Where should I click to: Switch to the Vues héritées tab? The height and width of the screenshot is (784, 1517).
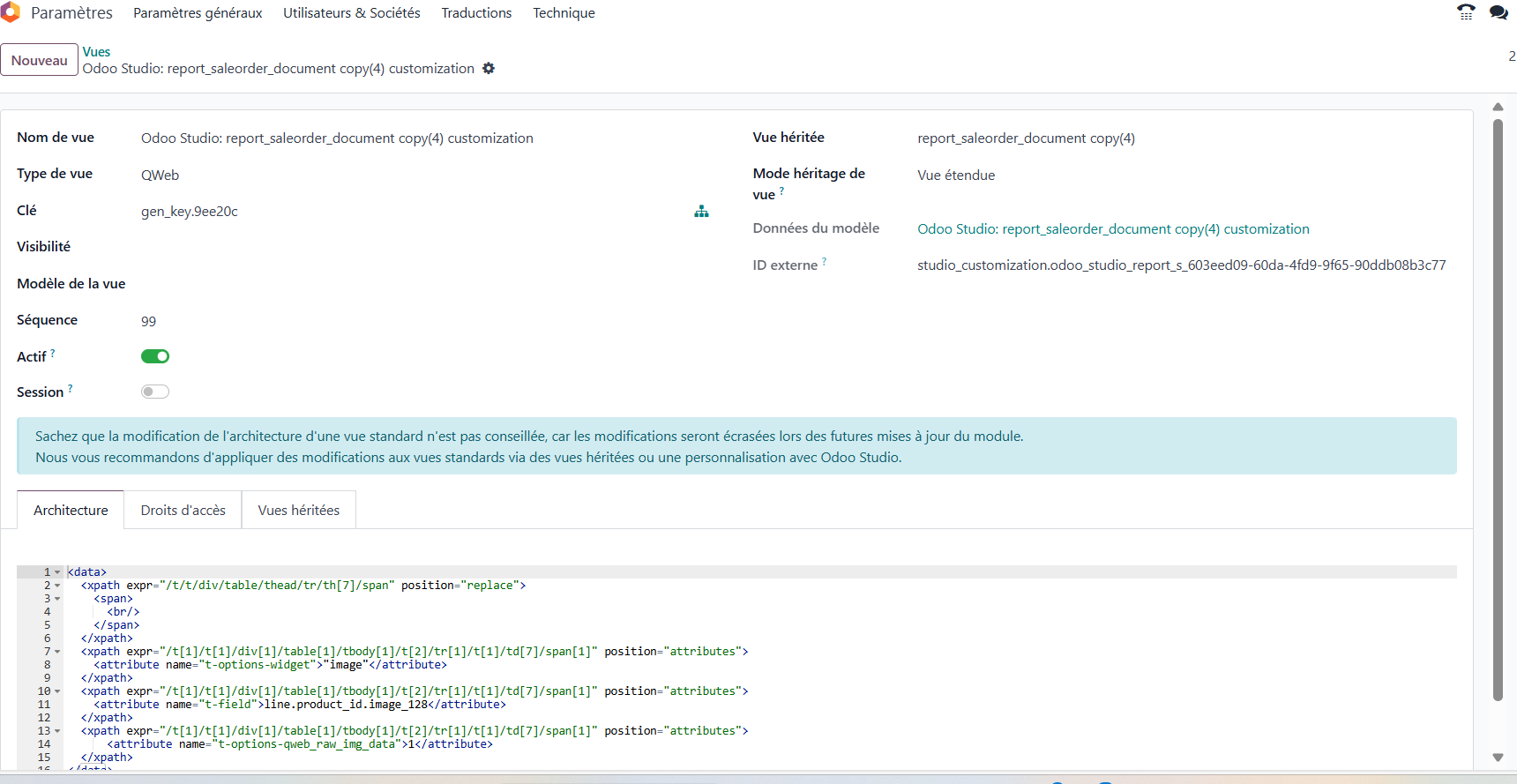[298, 510]
